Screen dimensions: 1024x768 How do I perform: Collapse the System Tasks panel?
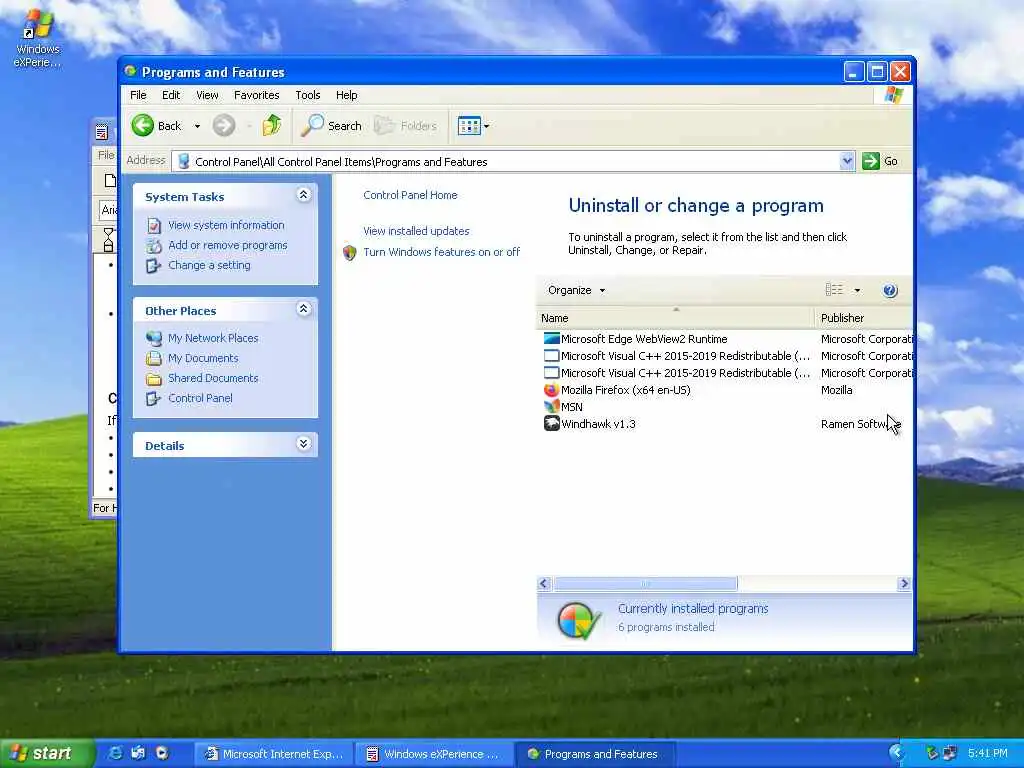tap(303, 195)
